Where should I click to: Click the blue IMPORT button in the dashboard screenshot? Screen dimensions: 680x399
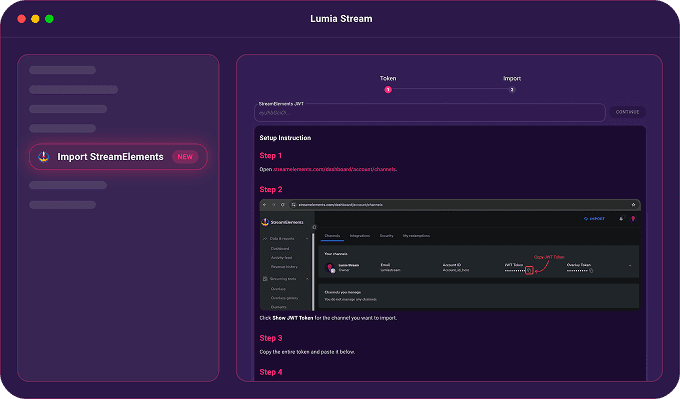pos(594,219)
